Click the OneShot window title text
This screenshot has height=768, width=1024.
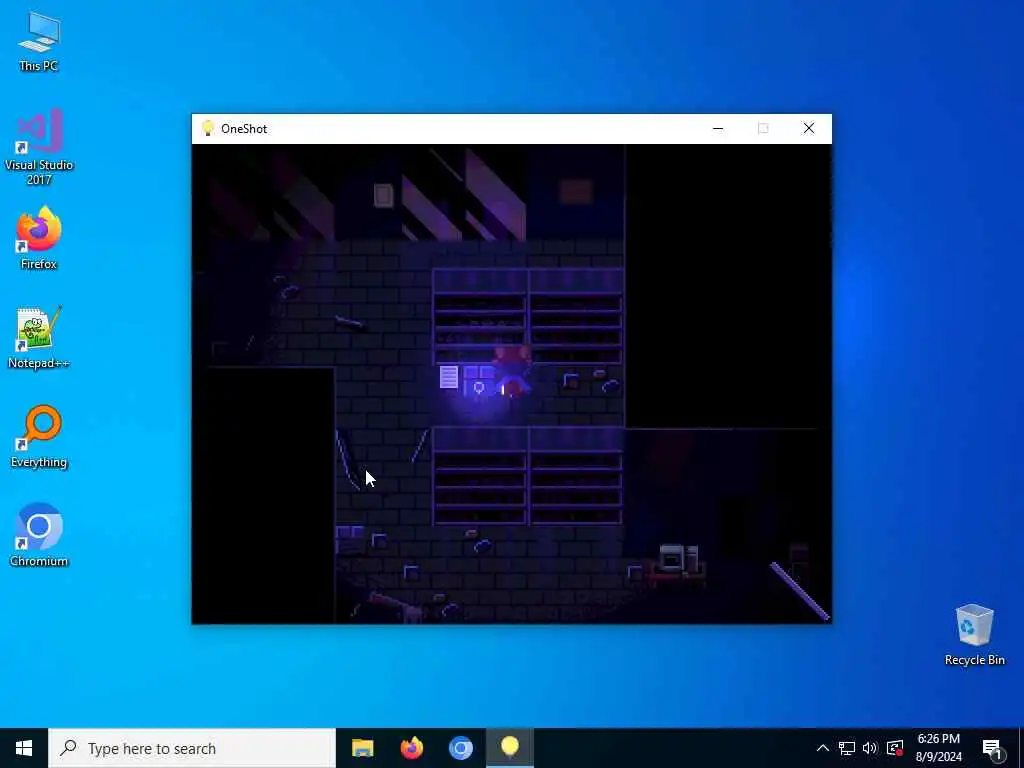click(x=244, y=129)
